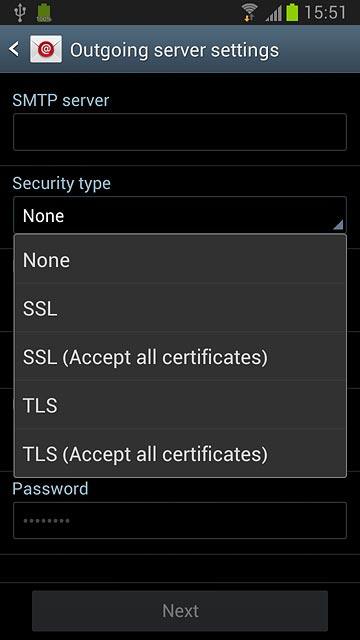360x640 pixels.
Task: Tap the 100% battery notification icon
Action: [44, 13]
